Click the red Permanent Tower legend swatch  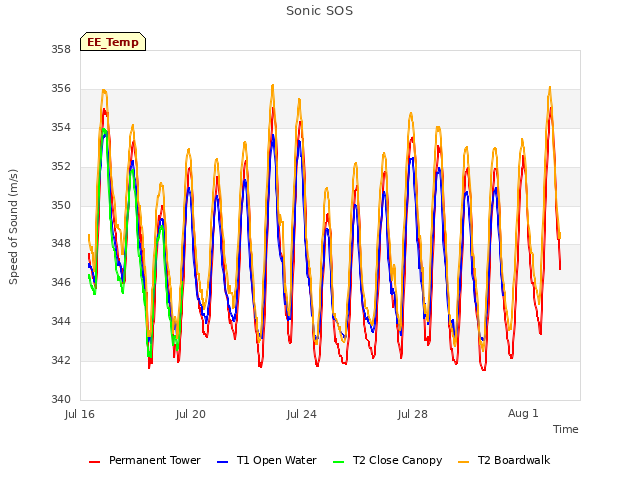pos(95,462)
